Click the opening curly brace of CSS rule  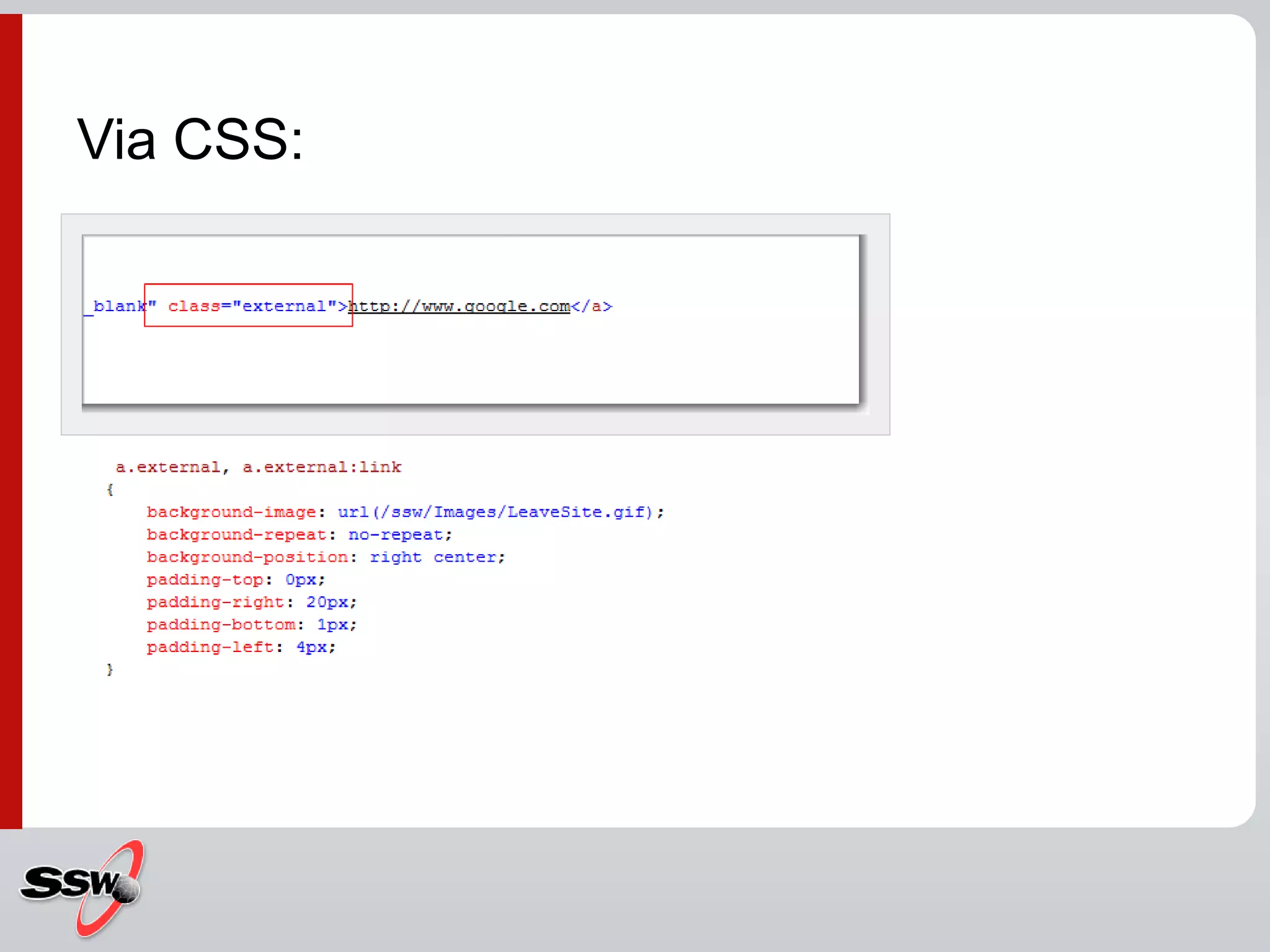tap(110, 490)
